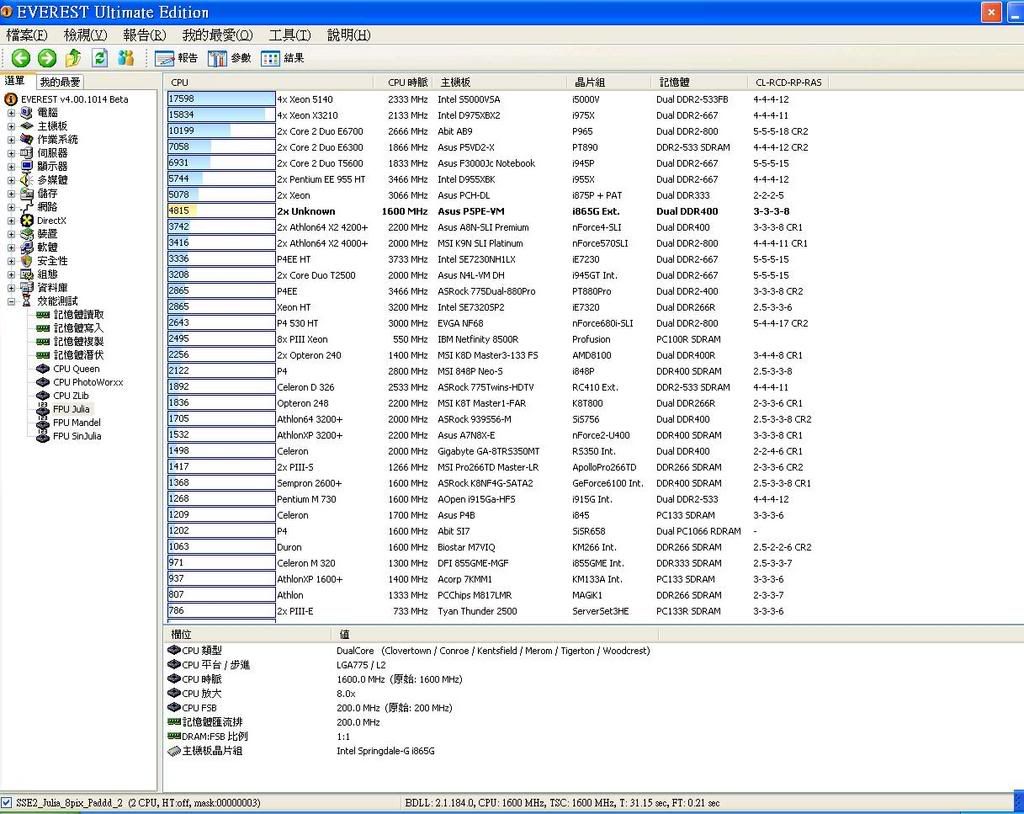Expand the 資料庫 tree node

tap(11, 287)
